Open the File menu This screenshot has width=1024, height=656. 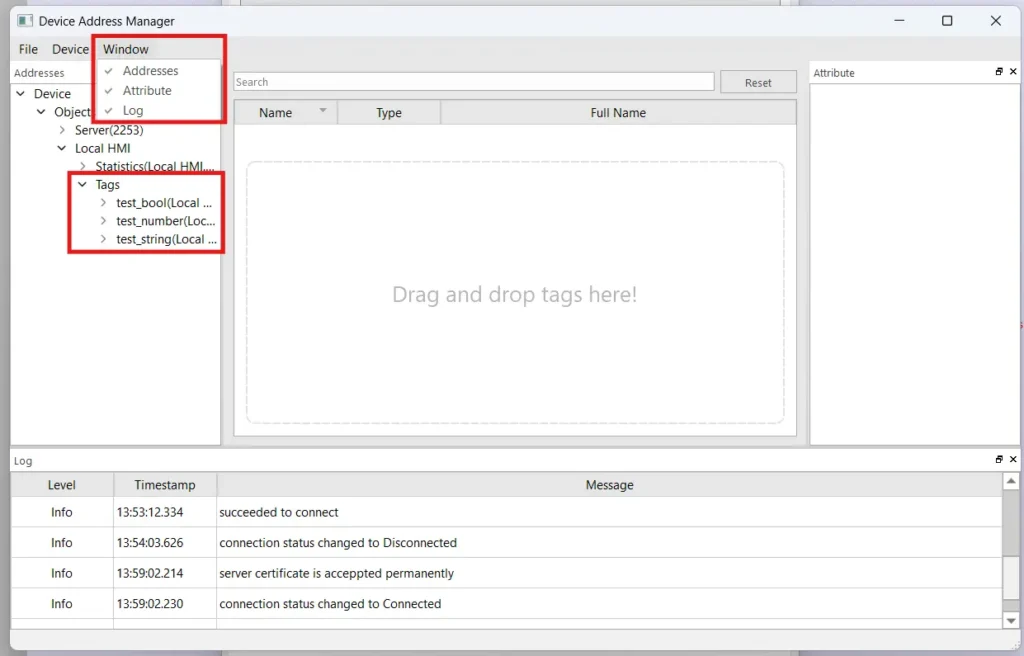pos(26,48)
